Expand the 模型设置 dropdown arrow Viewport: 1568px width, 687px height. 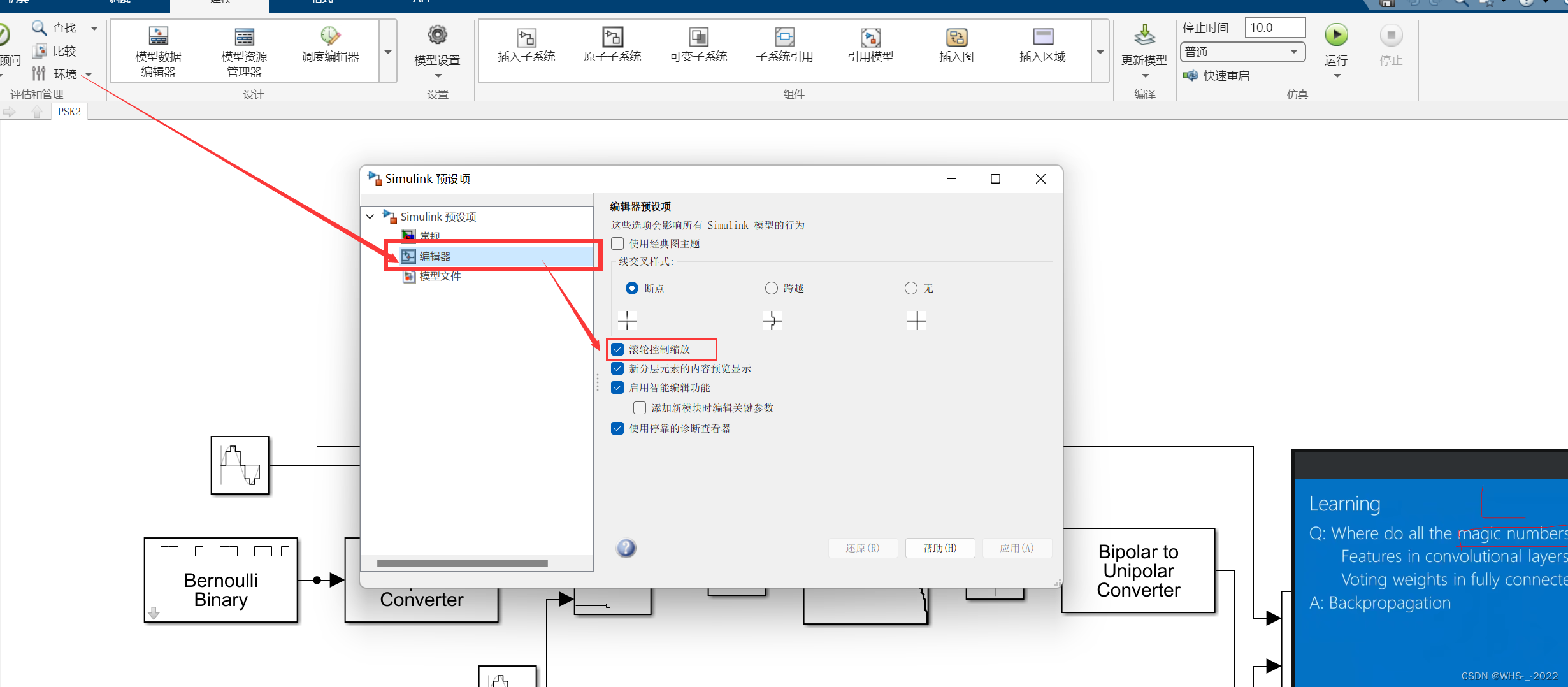(438, 76)
